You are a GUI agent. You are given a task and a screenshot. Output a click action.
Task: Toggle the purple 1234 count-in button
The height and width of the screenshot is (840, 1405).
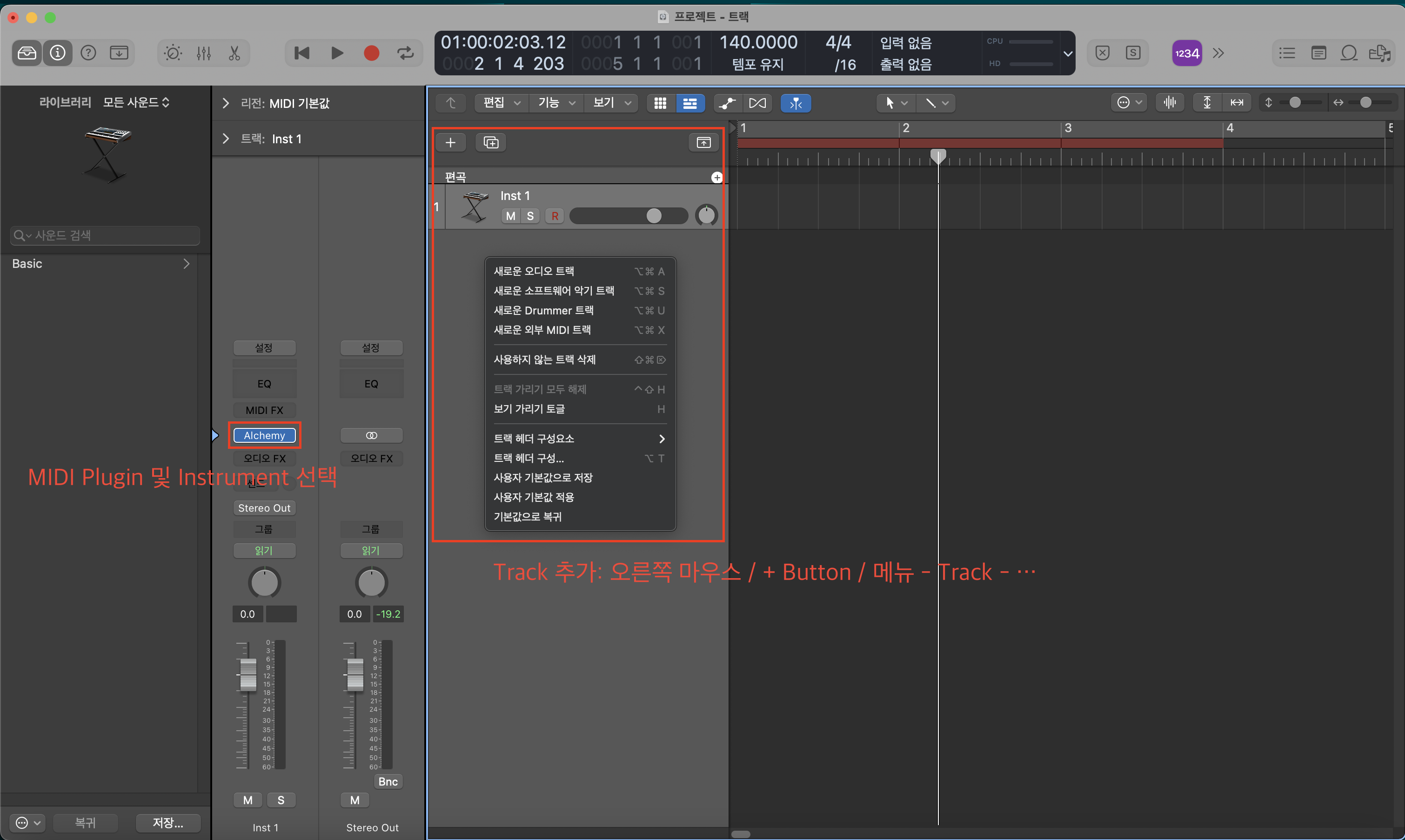[1186, 53]
